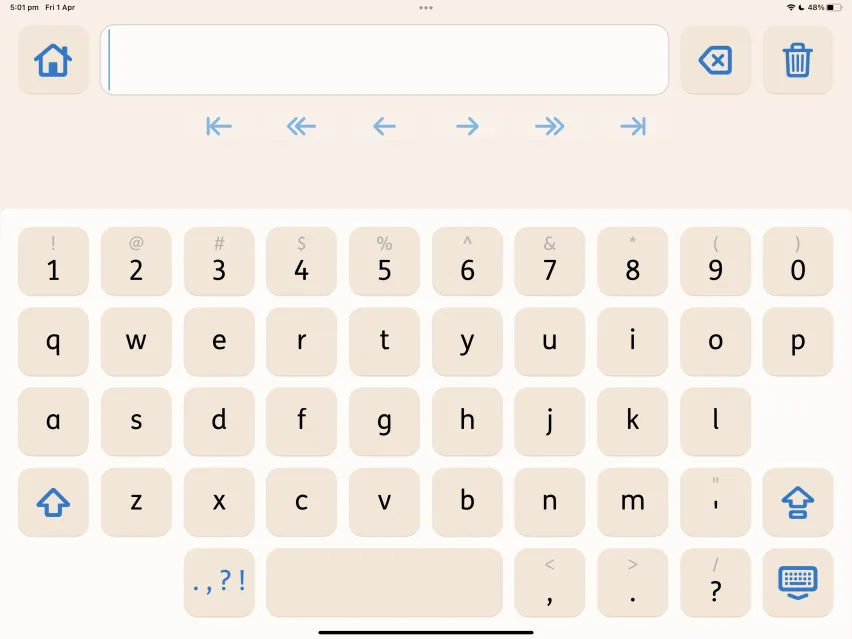Switch to punctuation keyboard .,?!
The image size is (852, 639).
point(219,582)
